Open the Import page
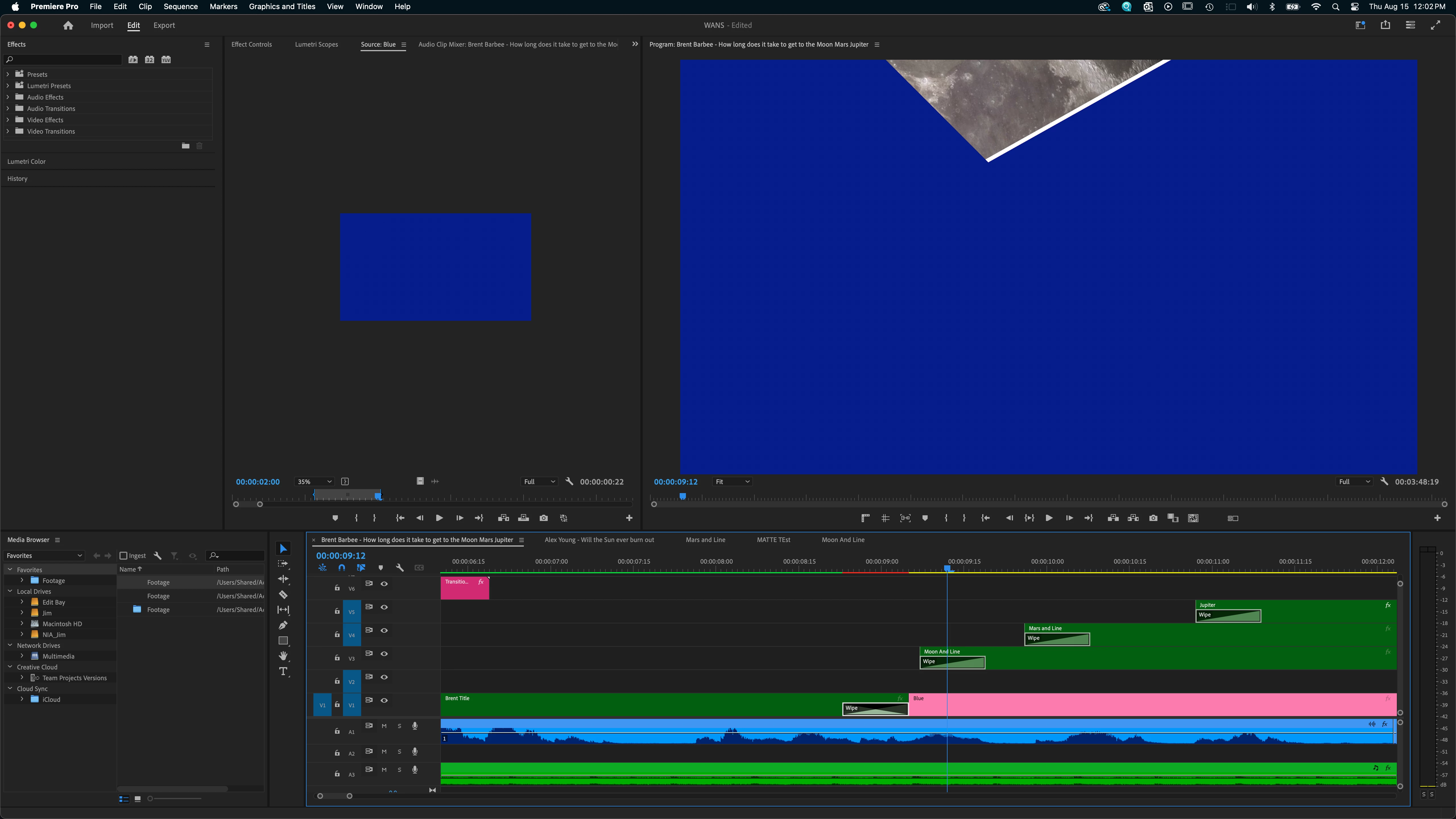The height and width of the screenshot is (819, 1456). [x=102, y=25]
